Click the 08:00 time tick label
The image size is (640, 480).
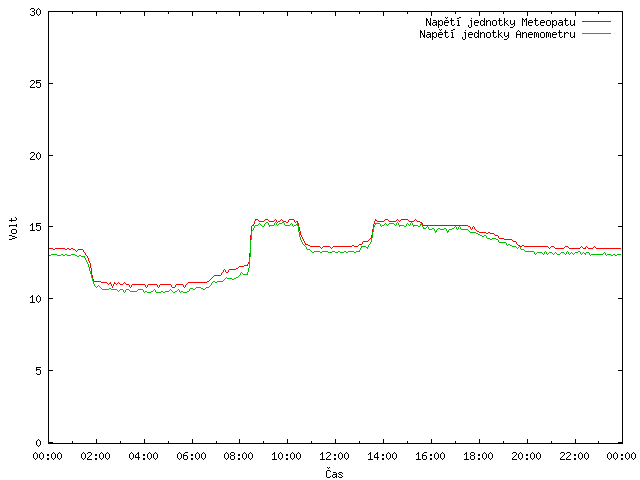coord(239,456)
